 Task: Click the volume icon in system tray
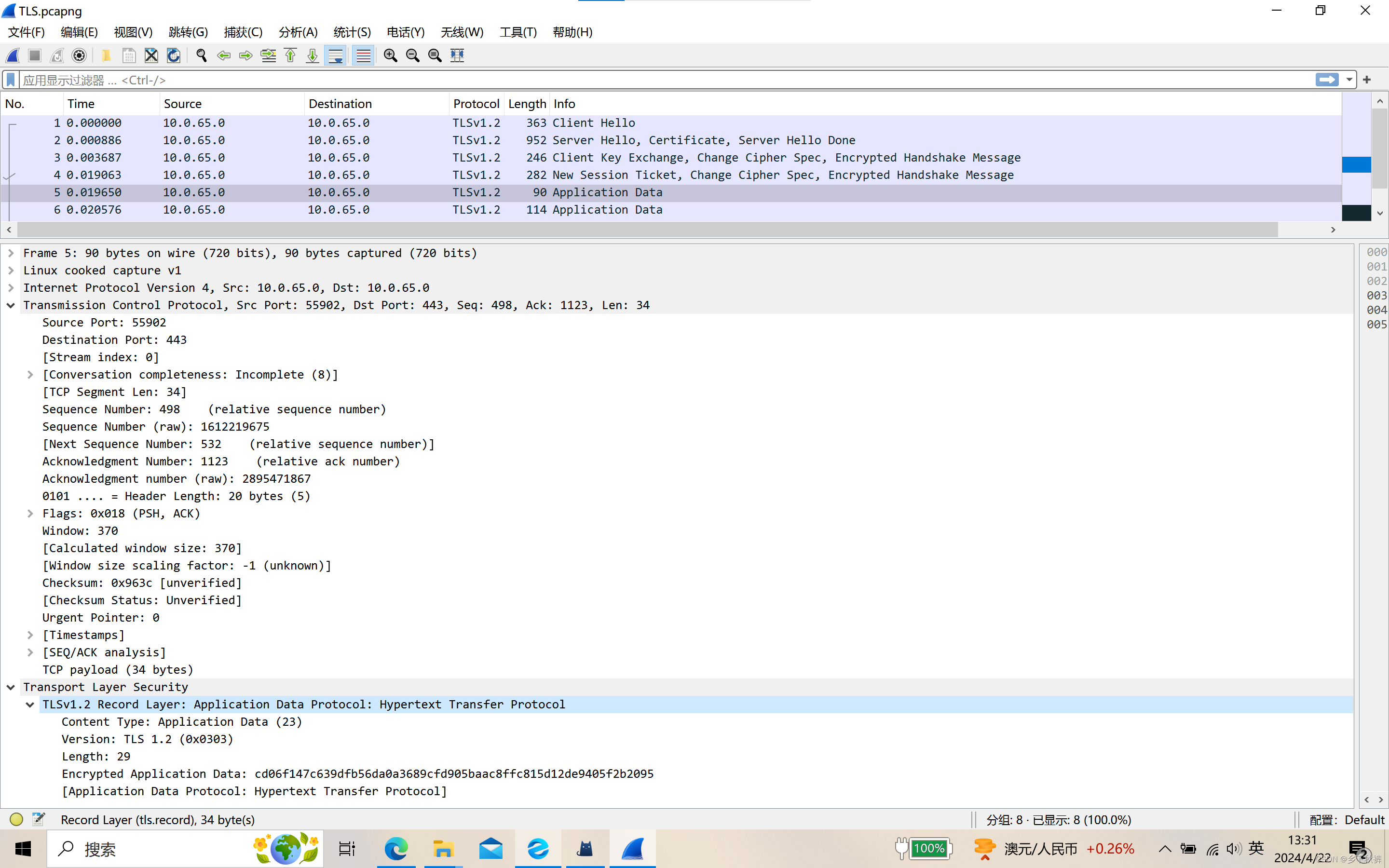pyautogui.click(x=1233, y=849)
